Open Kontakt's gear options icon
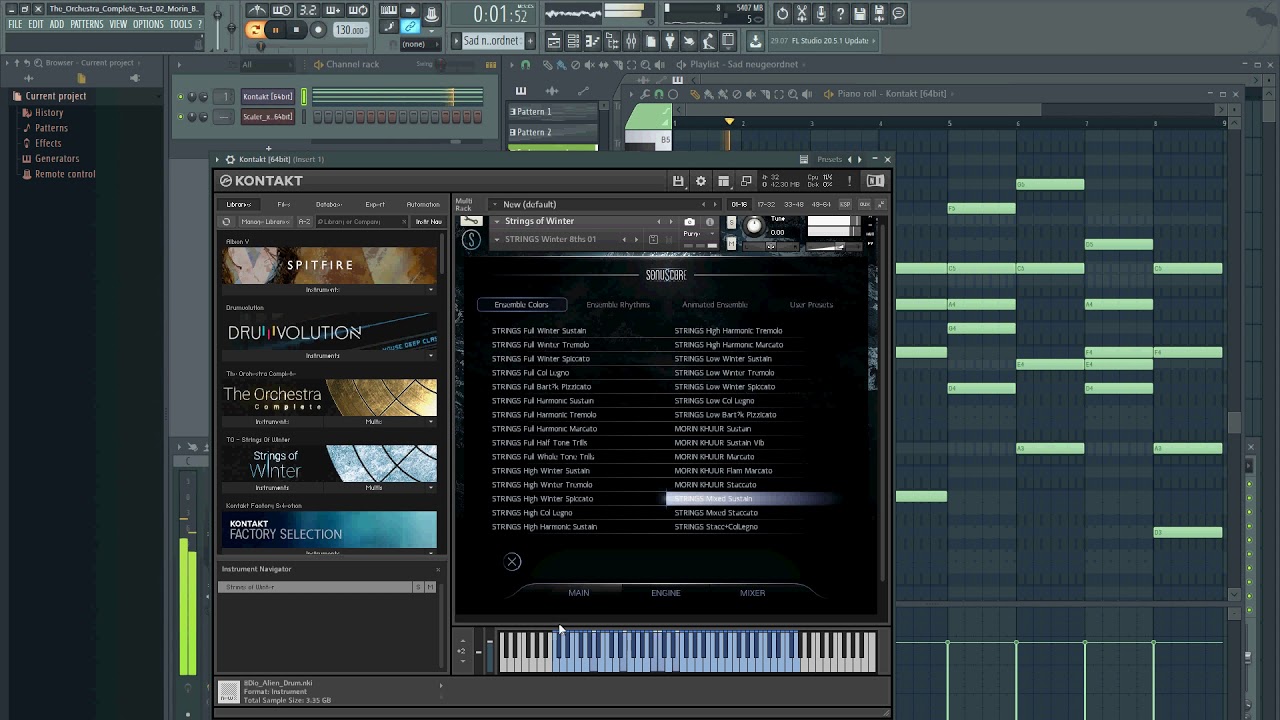 (x=701, y=181)
